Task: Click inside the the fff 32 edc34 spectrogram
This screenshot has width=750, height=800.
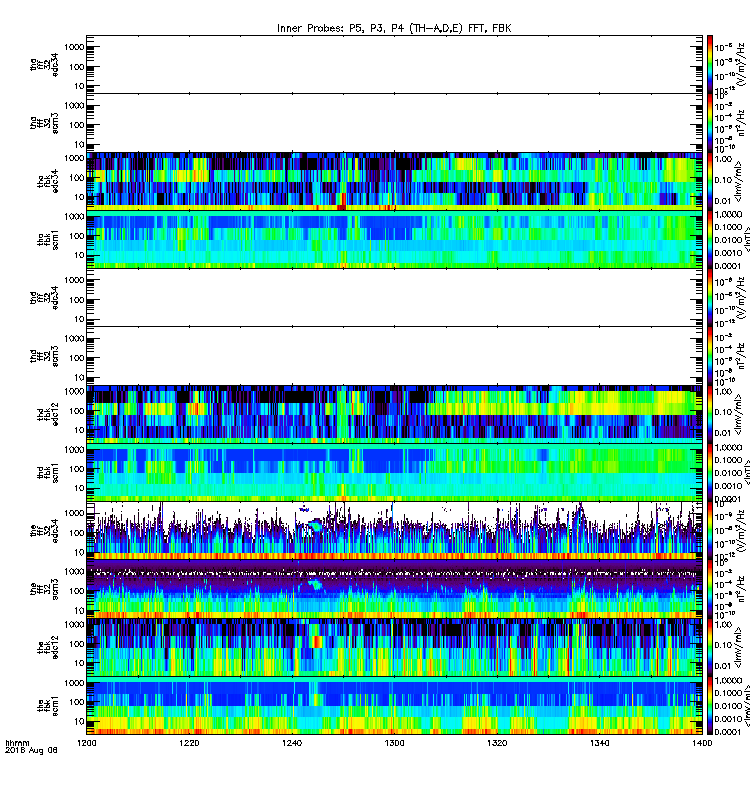Action: (394, 531)
